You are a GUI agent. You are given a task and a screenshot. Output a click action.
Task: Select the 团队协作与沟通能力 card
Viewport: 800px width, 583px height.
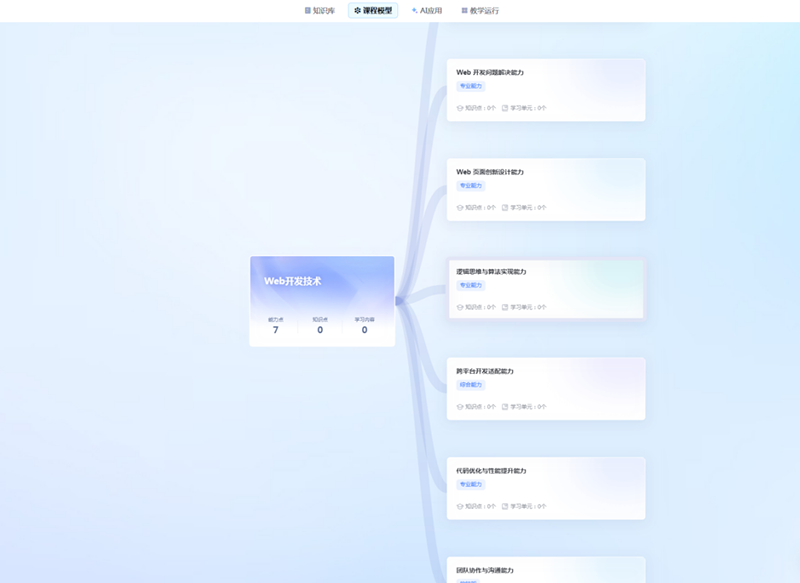[x=545, y=570]
